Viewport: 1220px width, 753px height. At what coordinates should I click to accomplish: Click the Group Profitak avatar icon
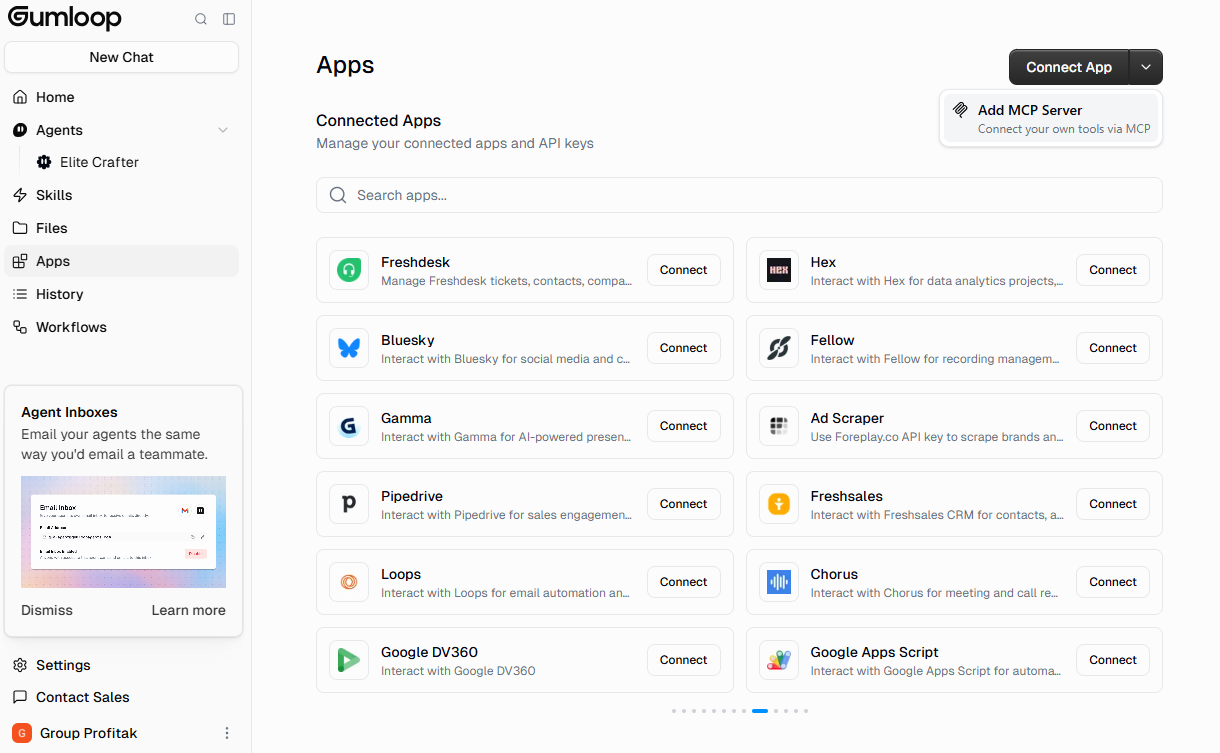[21, 733]
